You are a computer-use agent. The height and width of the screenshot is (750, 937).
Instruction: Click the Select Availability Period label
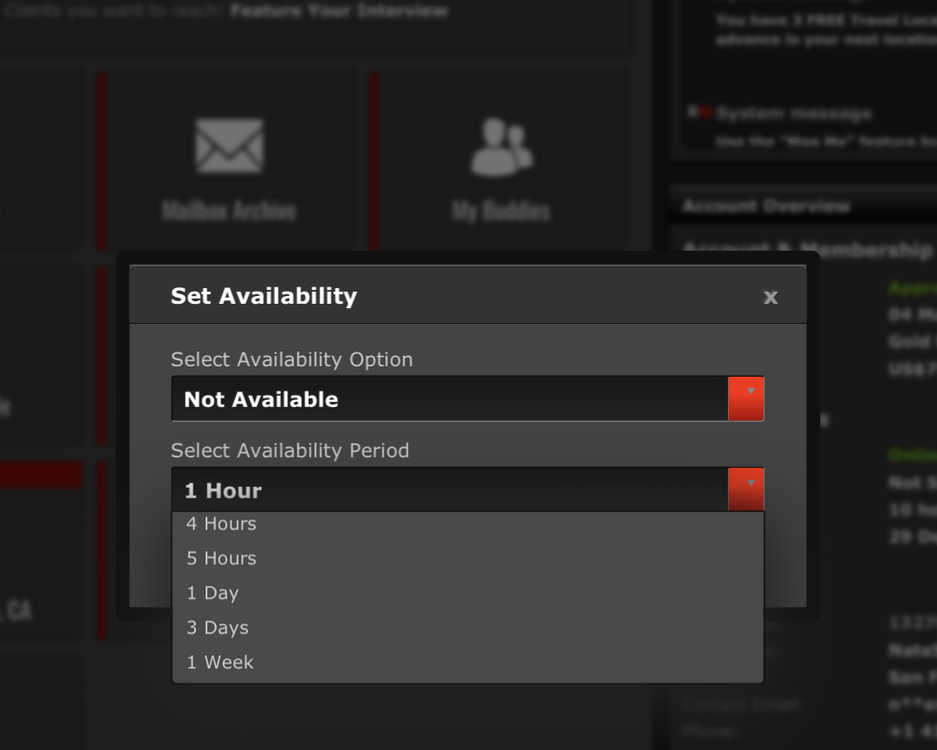tap(290, 451)
